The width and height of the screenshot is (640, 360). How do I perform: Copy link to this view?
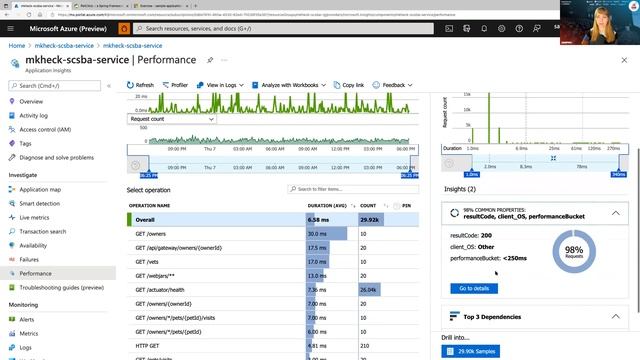click(x=349, y=85)
